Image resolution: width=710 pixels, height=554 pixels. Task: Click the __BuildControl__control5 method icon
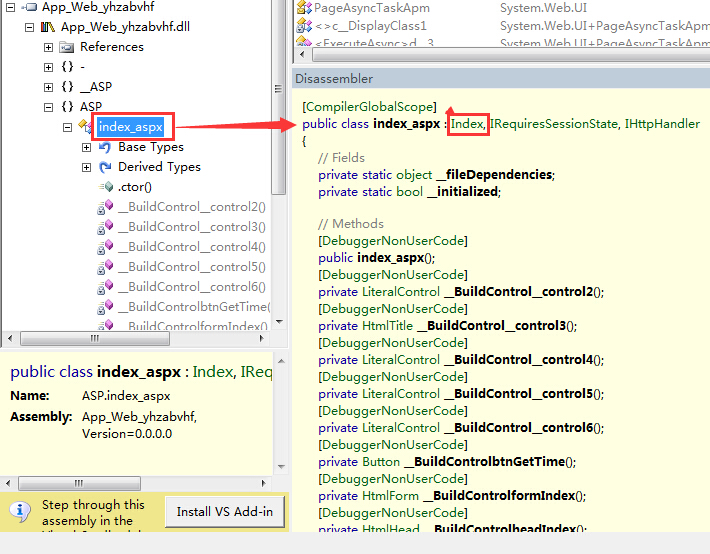pyautogui.click(x=105, y=267)
